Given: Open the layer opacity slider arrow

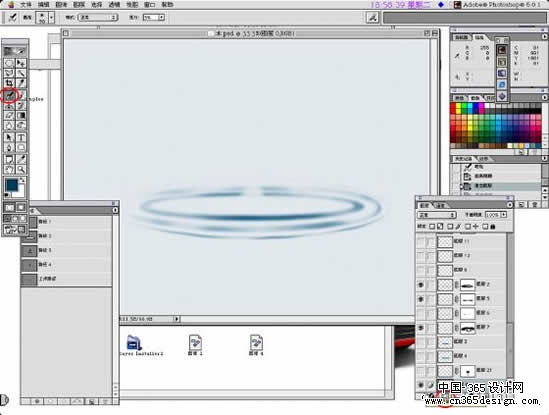Looking at the screenshot, I should coord(504,214).
